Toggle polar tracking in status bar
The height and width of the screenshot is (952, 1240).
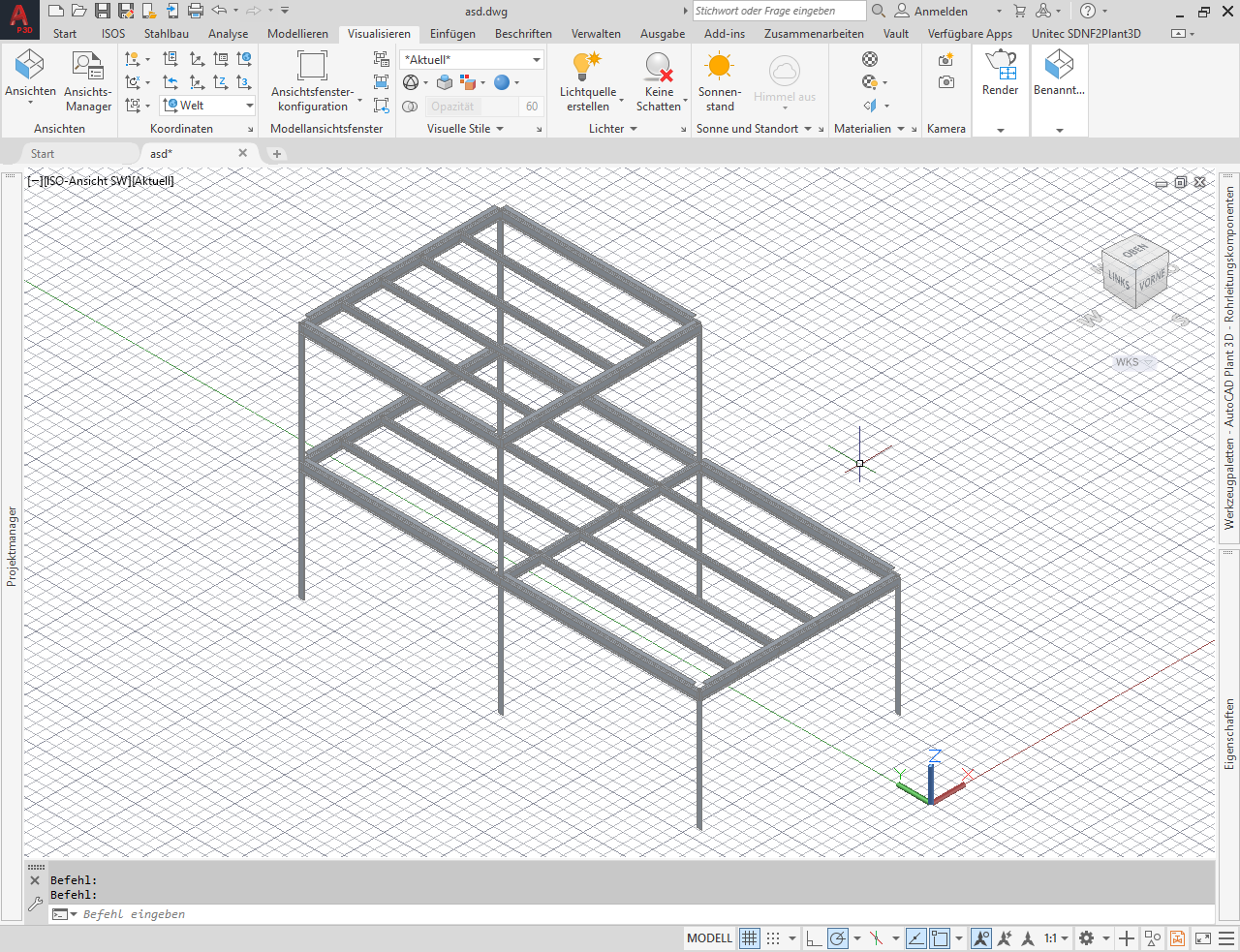click(x=838, y=938)
